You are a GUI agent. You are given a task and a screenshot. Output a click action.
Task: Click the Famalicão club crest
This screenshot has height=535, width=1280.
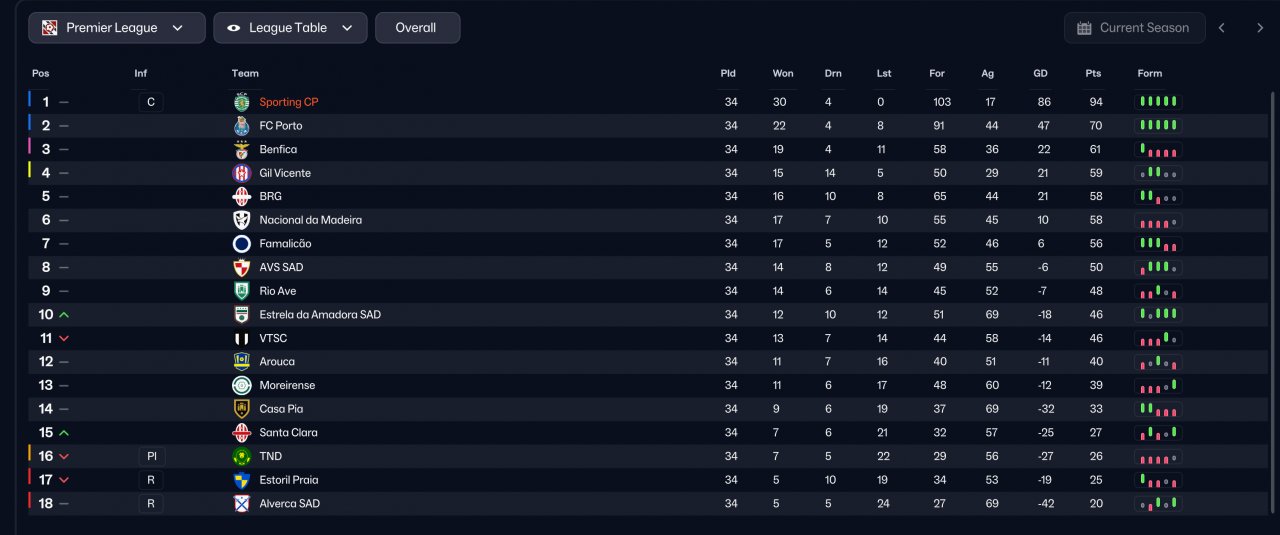pos(241,244)
